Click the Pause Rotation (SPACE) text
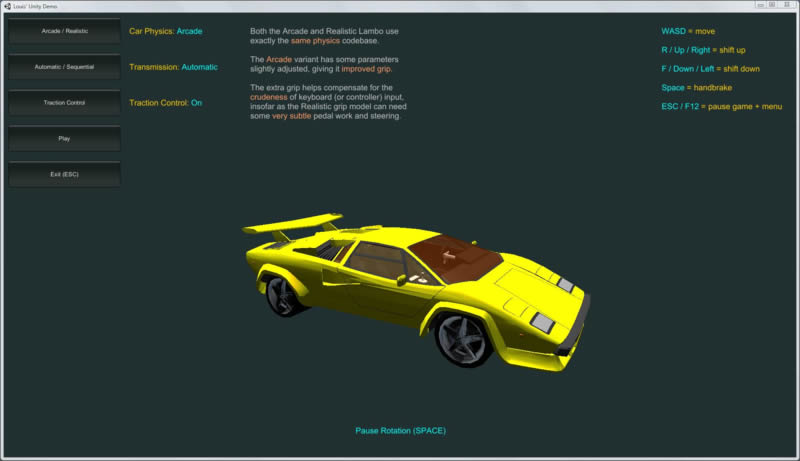 tap(400, 431)
